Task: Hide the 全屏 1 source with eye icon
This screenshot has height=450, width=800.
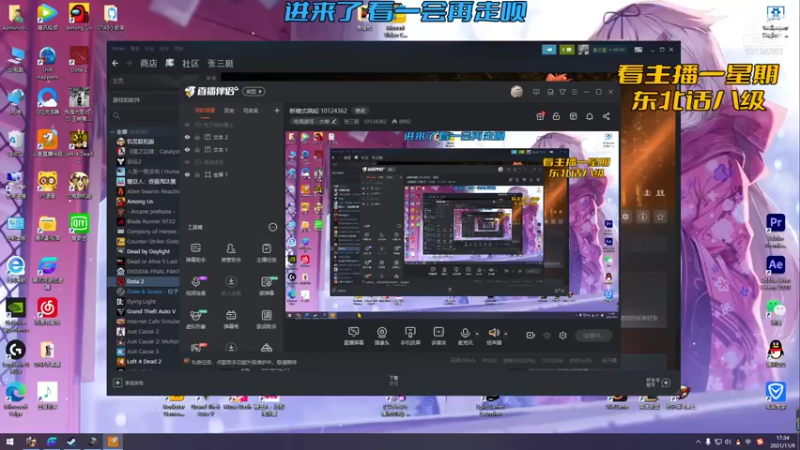Action: 187,174
